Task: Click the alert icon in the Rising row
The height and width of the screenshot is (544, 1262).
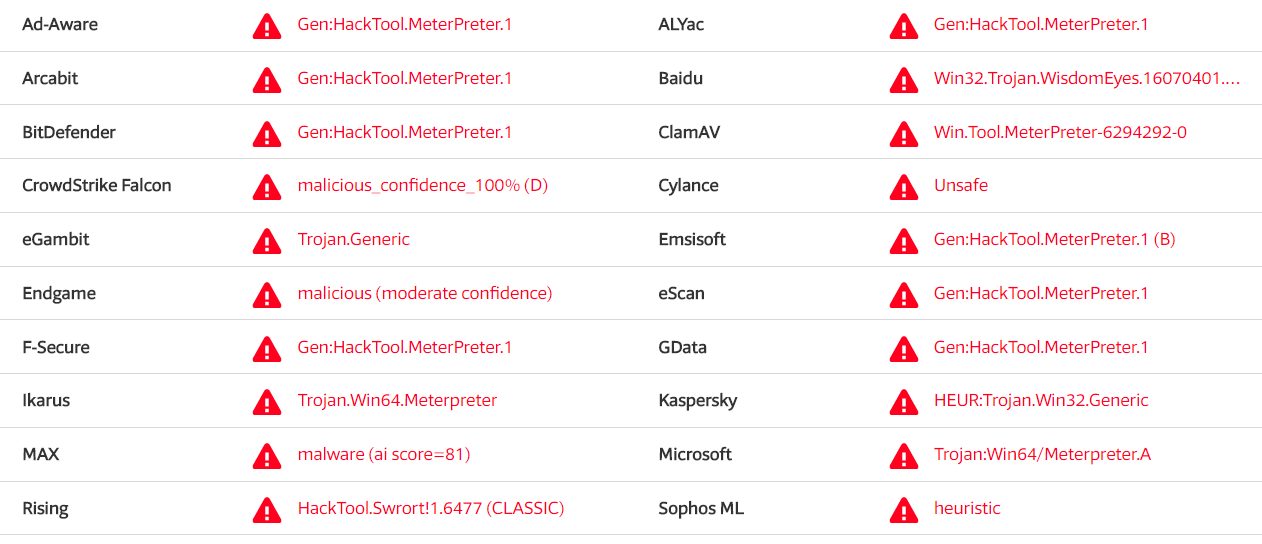Action: tap(267, 509)
